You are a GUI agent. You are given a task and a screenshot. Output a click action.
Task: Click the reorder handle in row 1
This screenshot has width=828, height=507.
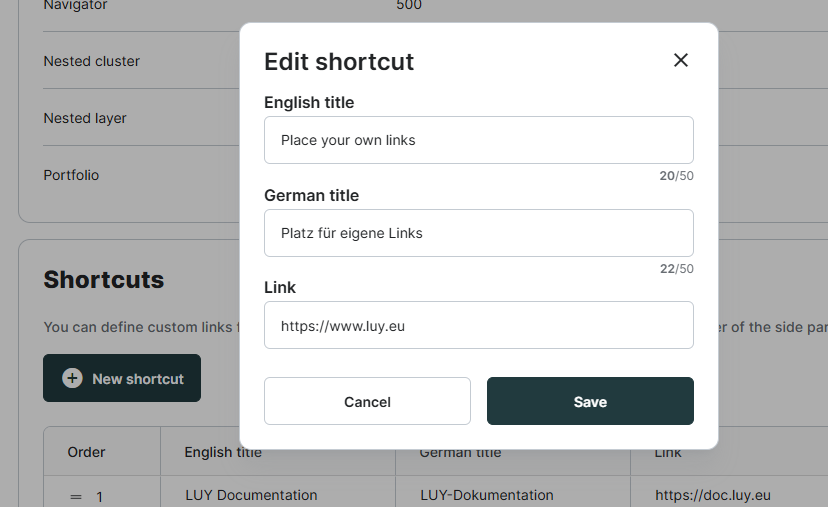click(76, 496)
